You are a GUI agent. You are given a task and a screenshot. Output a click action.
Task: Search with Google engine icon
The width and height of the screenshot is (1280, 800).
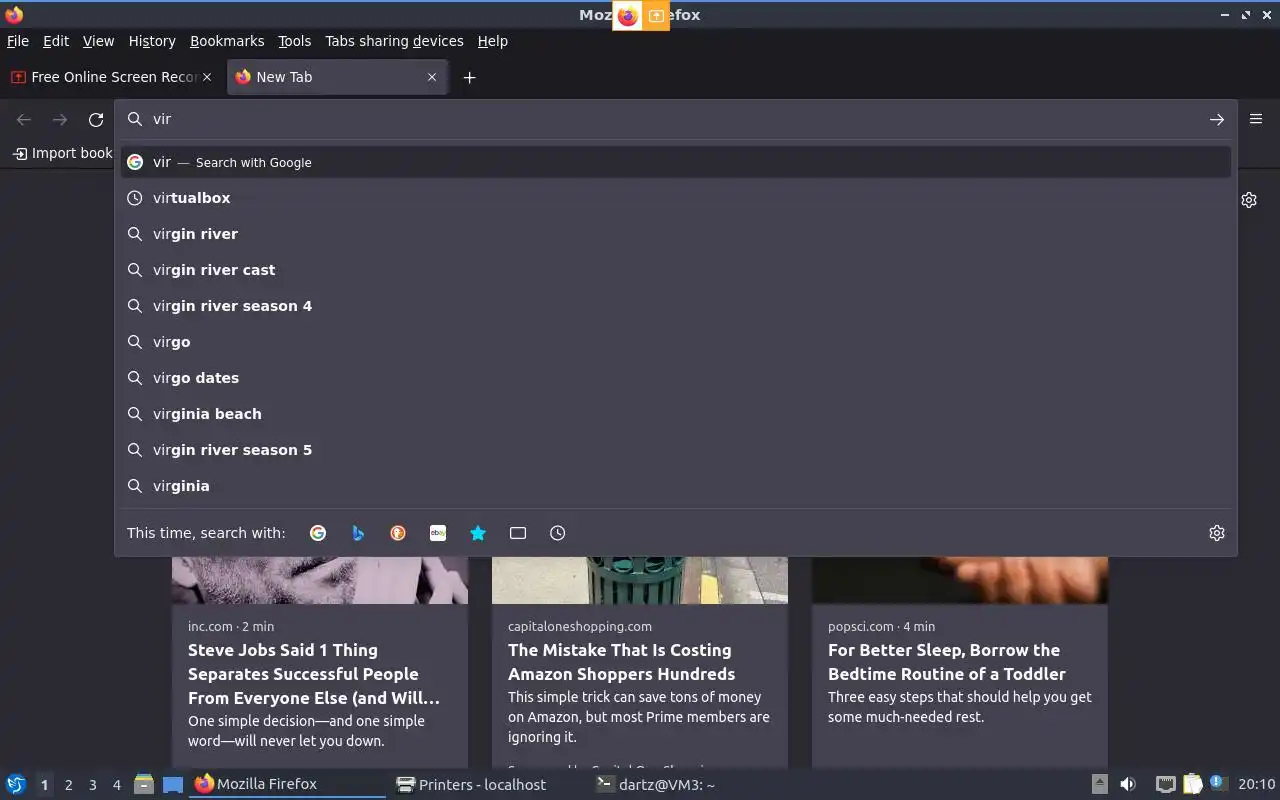pyautogui.click(x=318, y=533)
